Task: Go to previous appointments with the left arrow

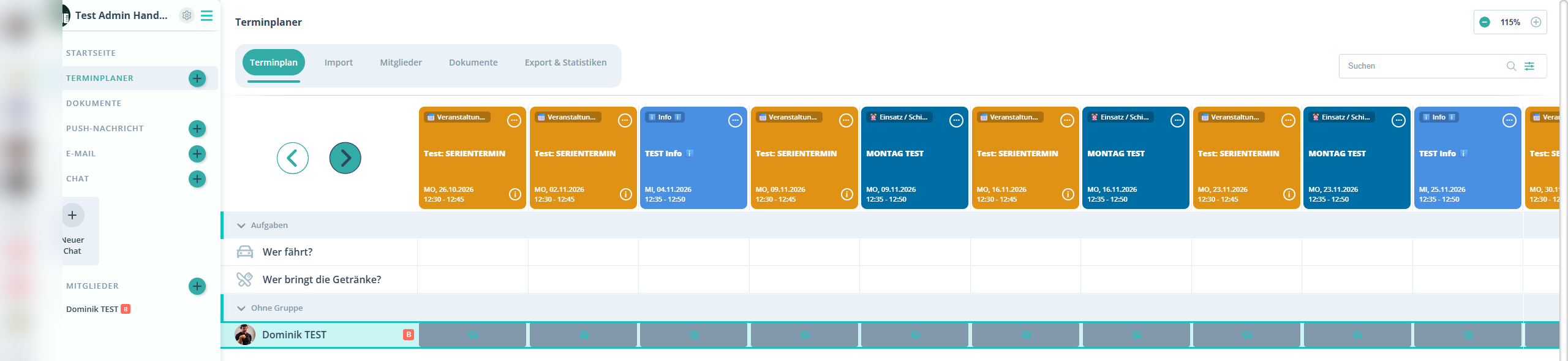Action: 293,158
